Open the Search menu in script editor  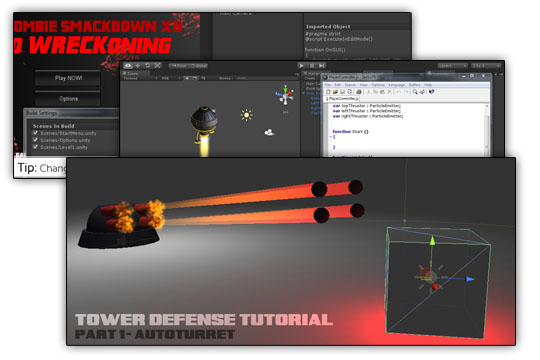click(x=350, y=85)
